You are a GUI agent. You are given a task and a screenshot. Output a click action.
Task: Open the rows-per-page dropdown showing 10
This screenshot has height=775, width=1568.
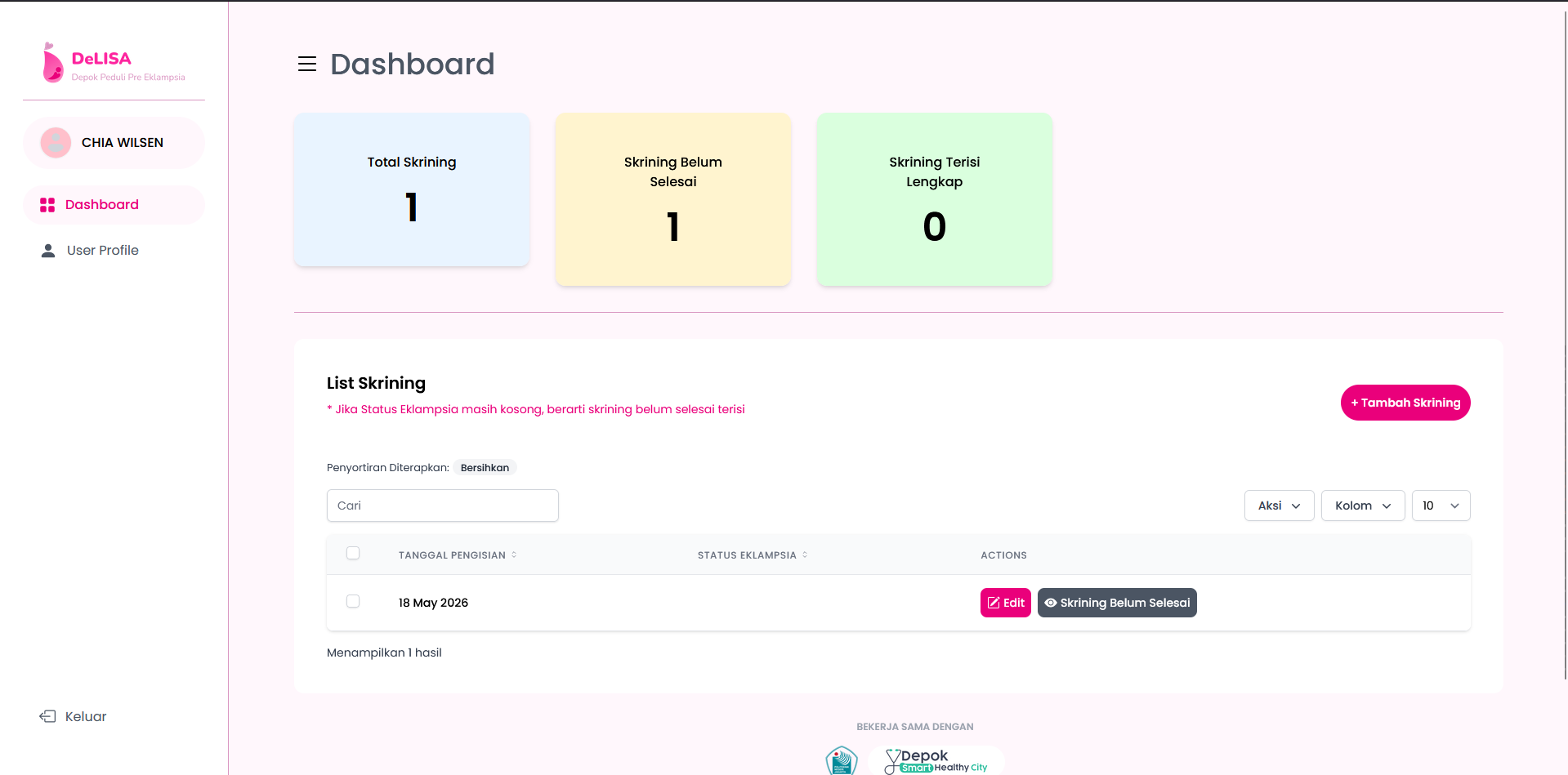1441,506
